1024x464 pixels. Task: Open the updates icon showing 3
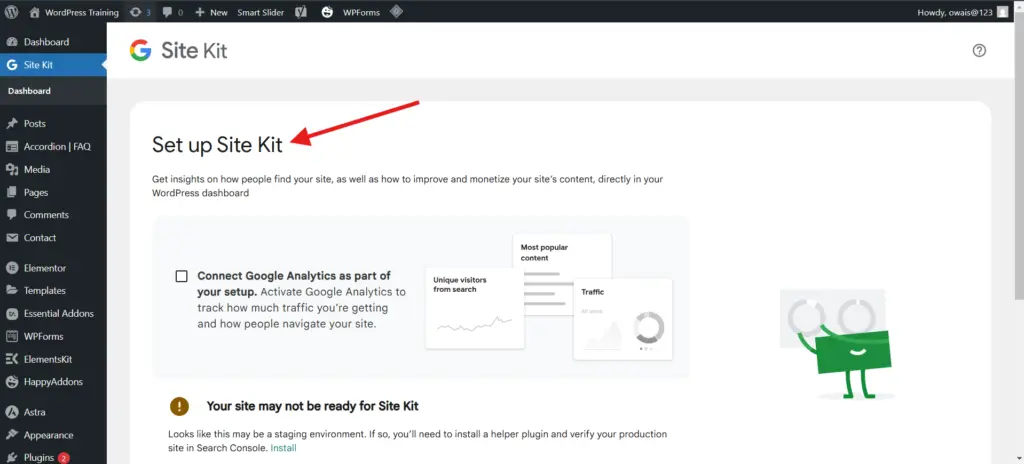tap(135, 12)
